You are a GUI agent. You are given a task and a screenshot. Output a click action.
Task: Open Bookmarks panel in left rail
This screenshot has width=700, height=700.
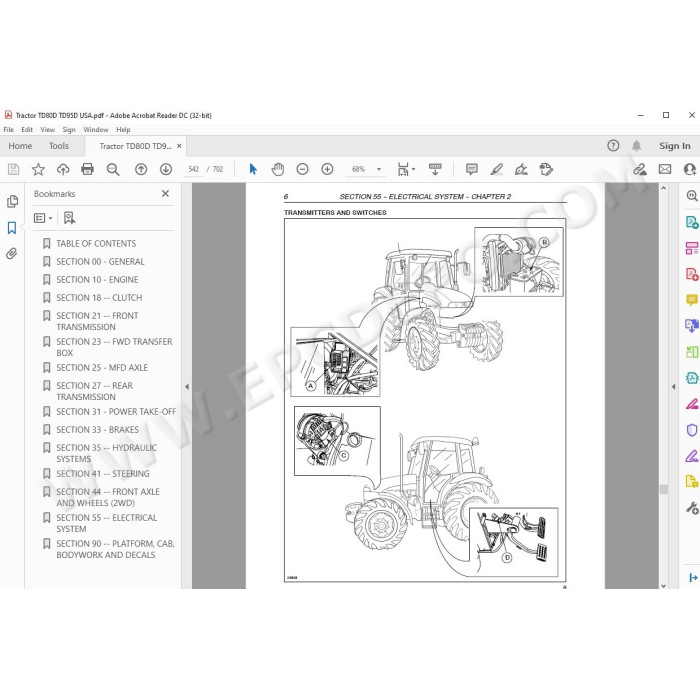tap(12, 228)
